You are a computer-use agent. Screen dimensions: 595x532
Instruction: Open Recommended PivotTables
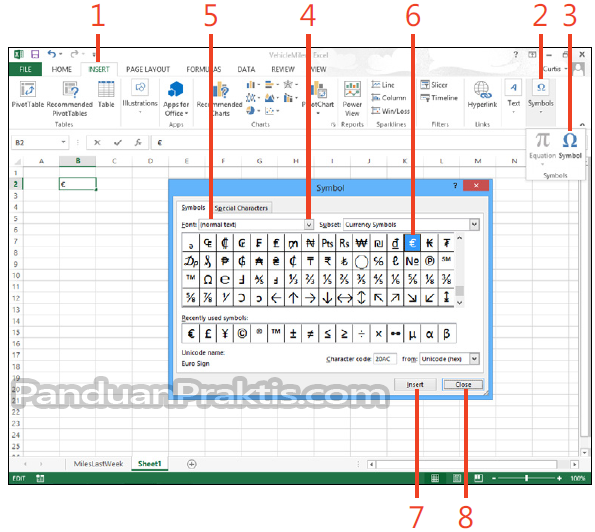click(x=70, y=98)
